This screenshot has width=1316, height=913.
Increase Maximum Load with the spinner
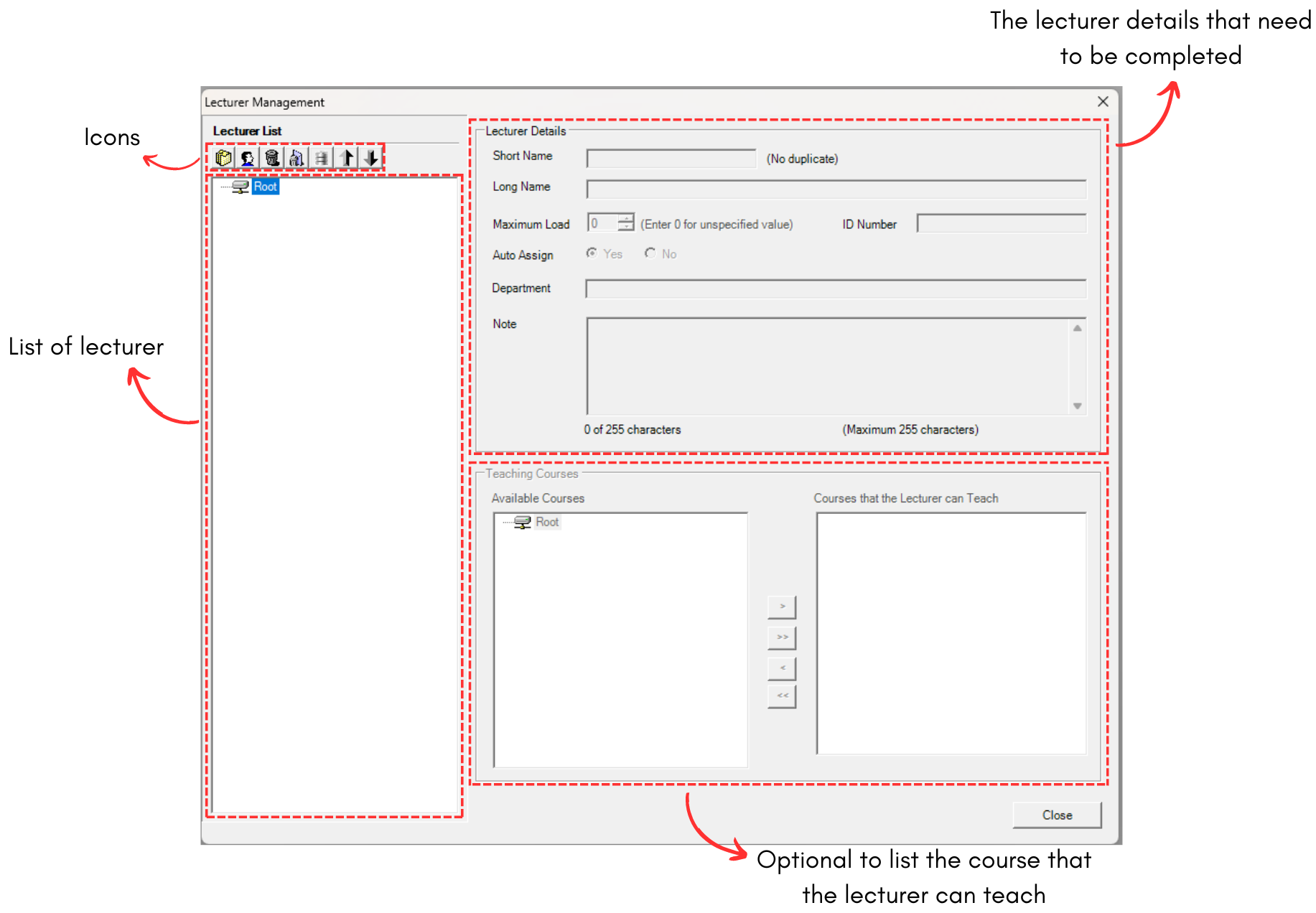click(626, 219)
